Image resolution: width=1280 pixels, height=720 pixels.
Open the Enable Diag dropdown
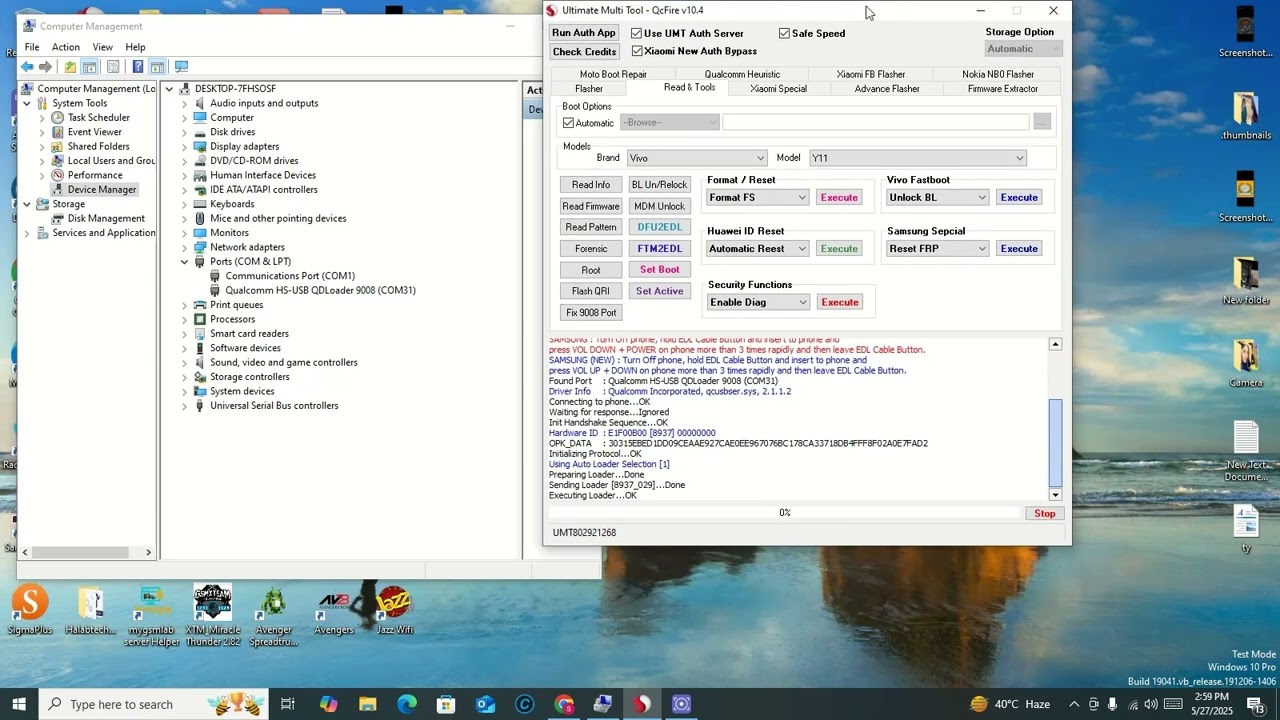(x=758, y=302)
